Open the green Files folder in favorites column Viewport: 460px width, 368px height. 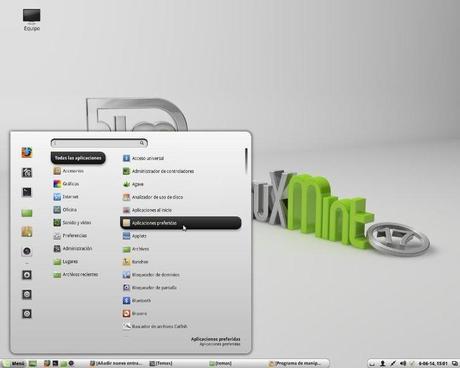coord(27,213)
